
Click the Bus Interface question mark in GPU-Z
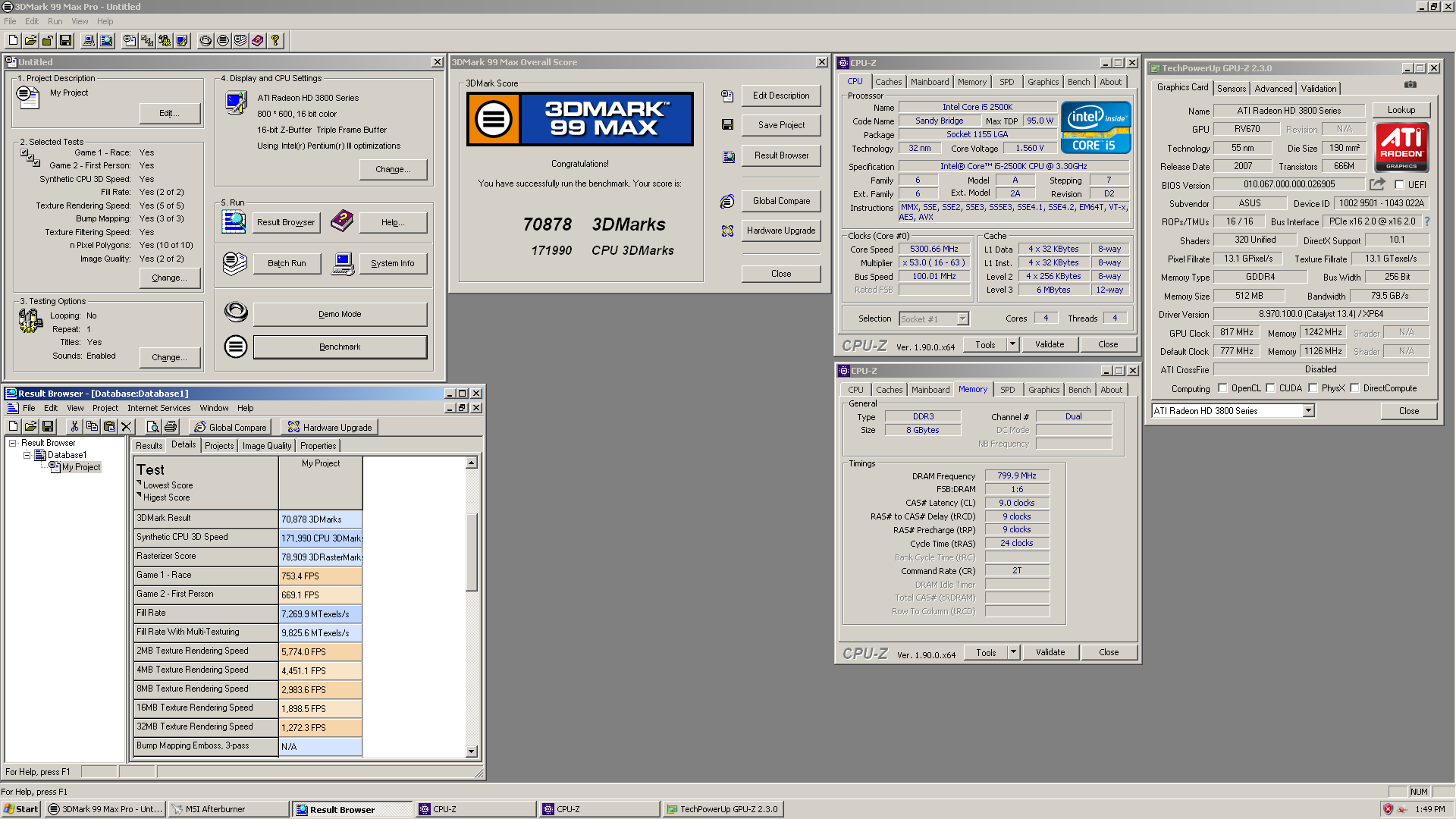pyautogui.click(x=1426, y=221)
